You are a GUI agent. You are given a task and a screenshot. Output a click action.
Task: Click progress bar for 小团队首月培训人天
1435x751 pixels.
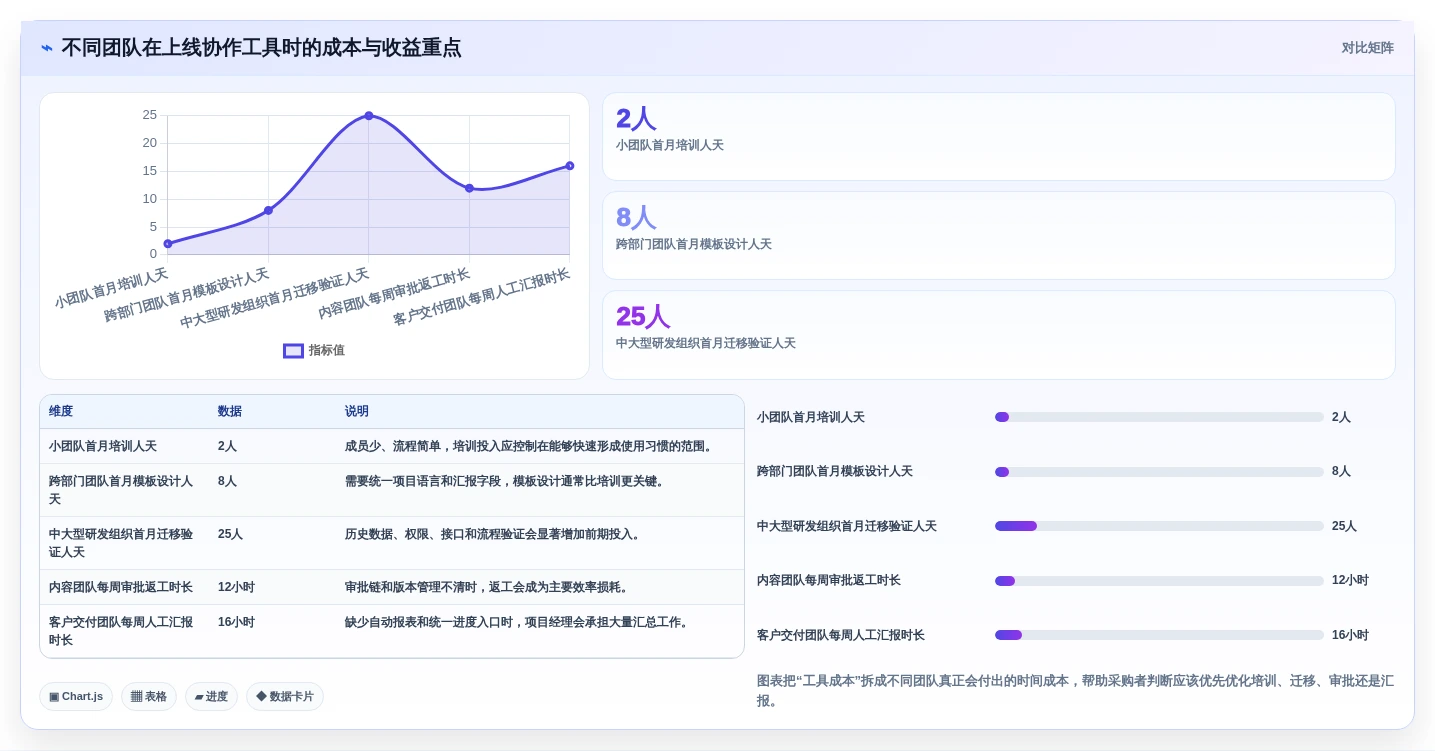pos(1159,418)
